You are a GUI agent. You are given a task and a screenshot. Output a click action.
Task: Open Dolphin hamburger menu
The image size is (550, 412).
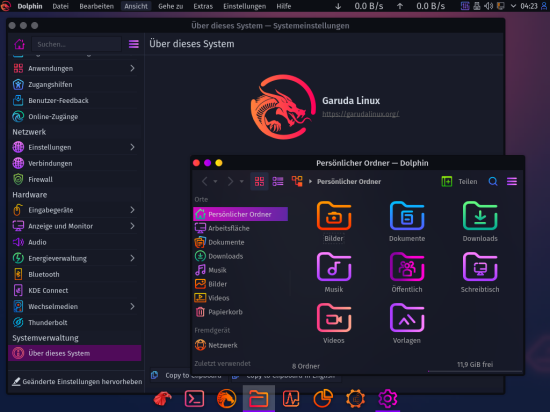tap(512, 181)
